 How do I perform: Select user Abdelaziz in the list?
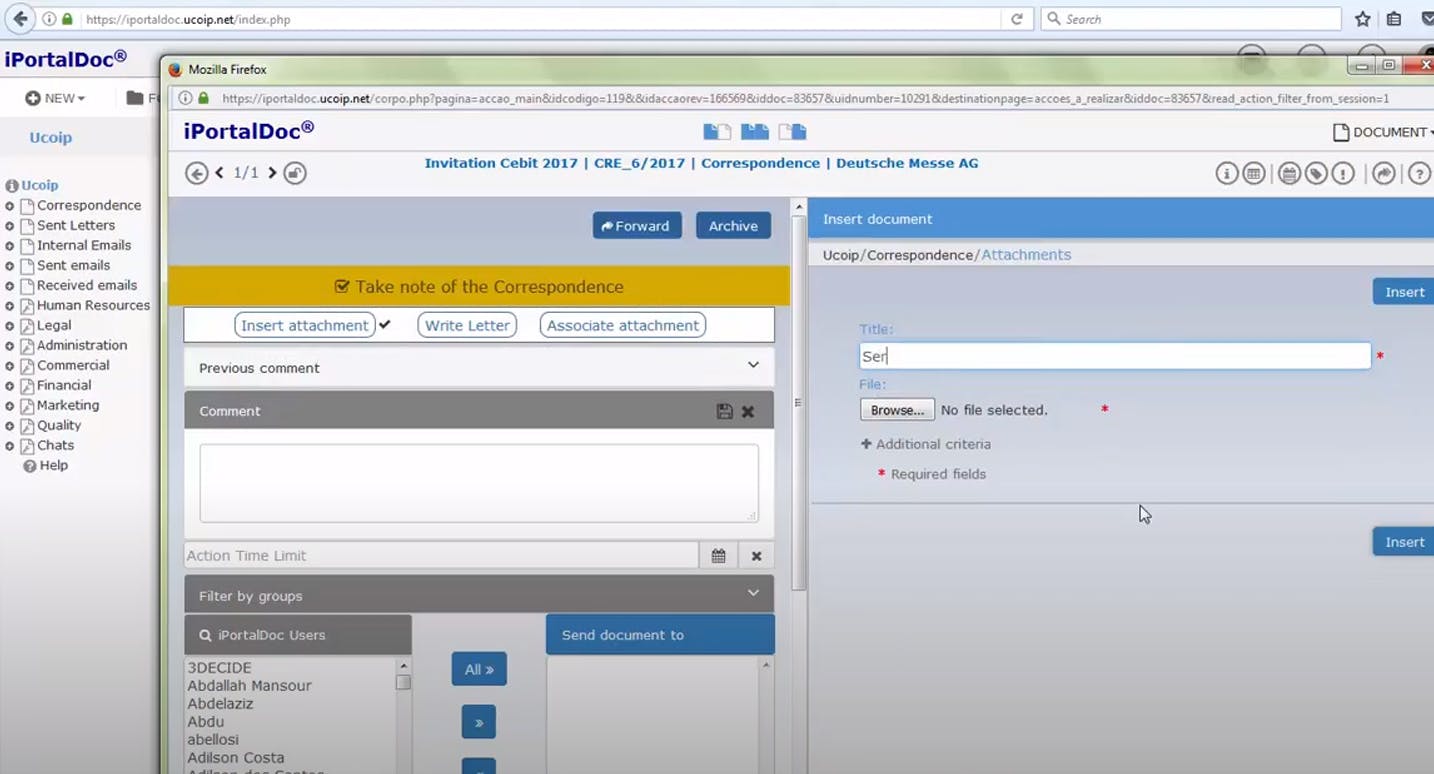(220, 704)
